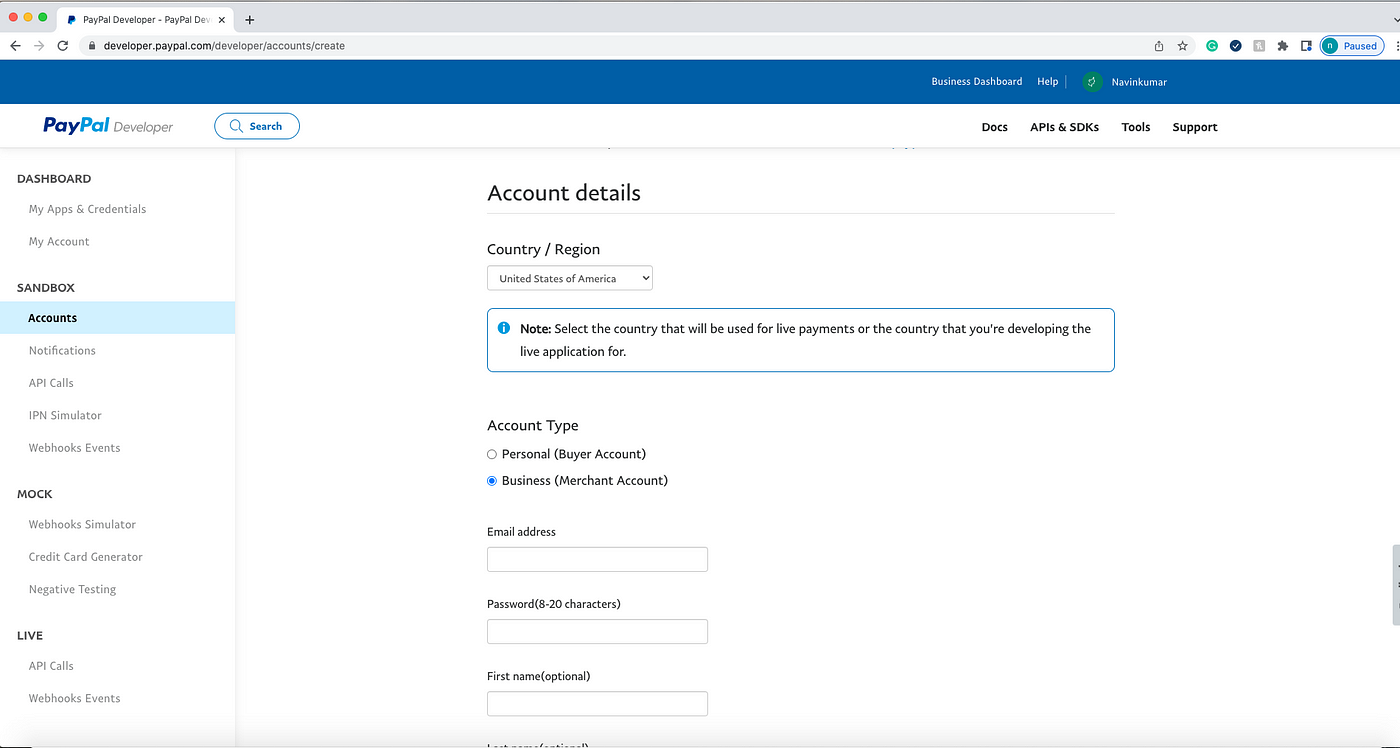Open the Tools menu
Viewport: 1400px width, 748px height.
tap(1136, 127)
